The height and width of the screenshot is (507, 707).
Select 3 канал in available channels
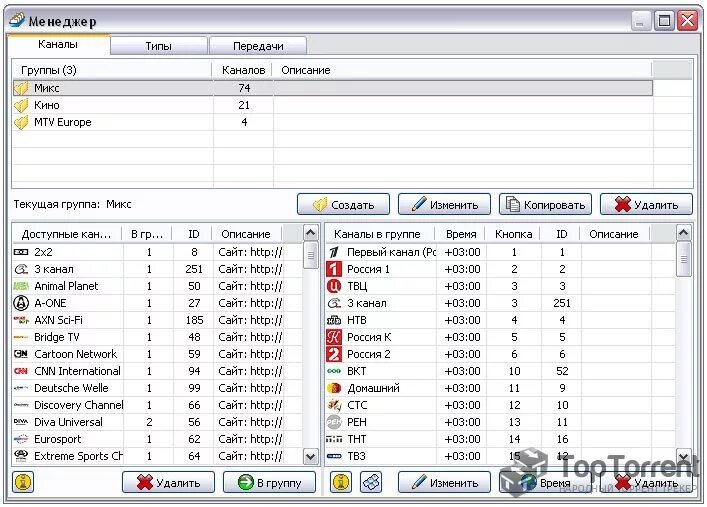157,269
